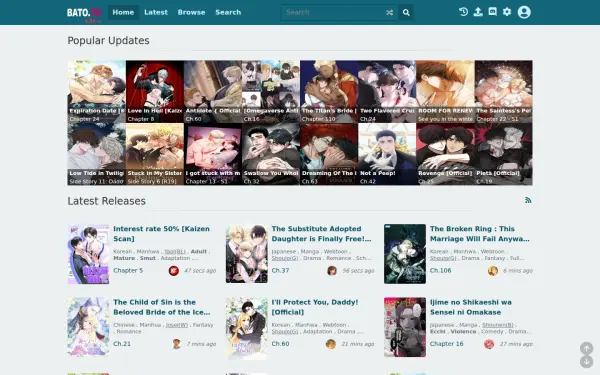Open uploader avatar beside 47 secs ago
Screen dimensions: 600x375
pyautogui.click(x=174, y=271)
